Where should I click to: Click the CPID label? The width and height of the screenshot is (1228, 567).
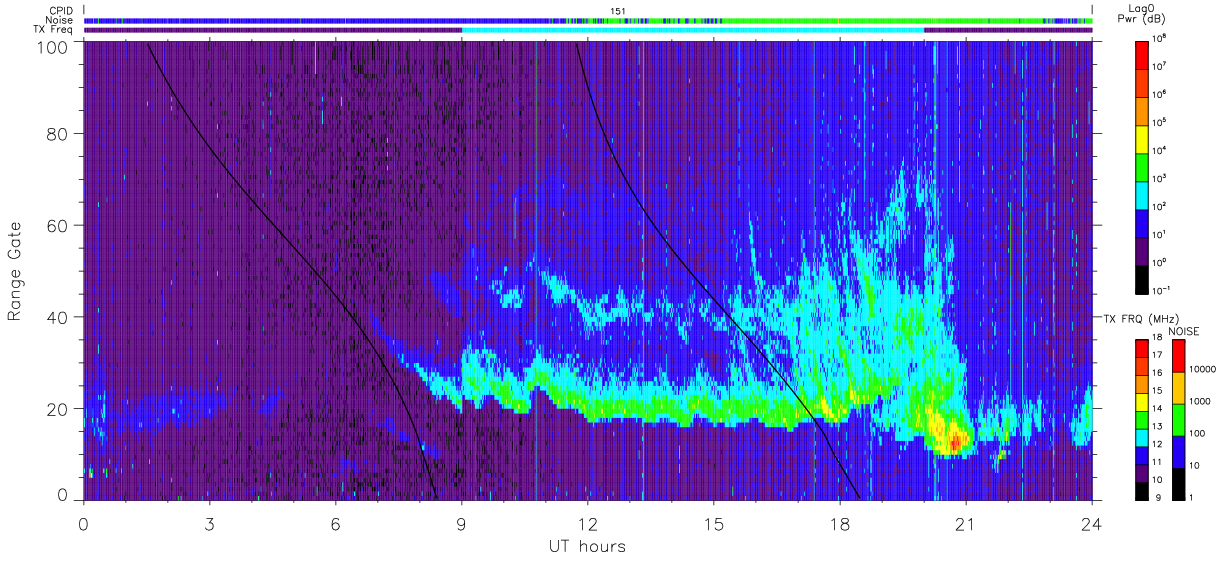pos(61,11)
